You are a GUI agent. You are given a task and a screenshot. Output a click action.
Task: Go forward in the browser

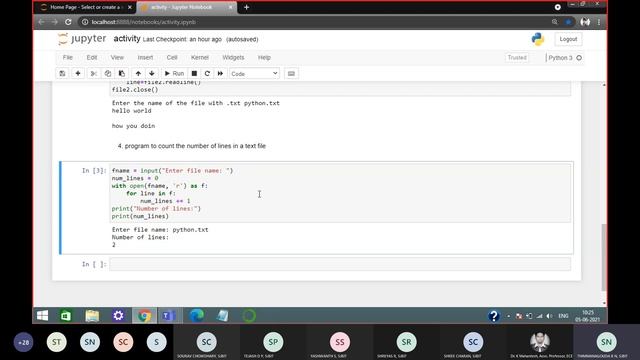(x=55, y=22)
